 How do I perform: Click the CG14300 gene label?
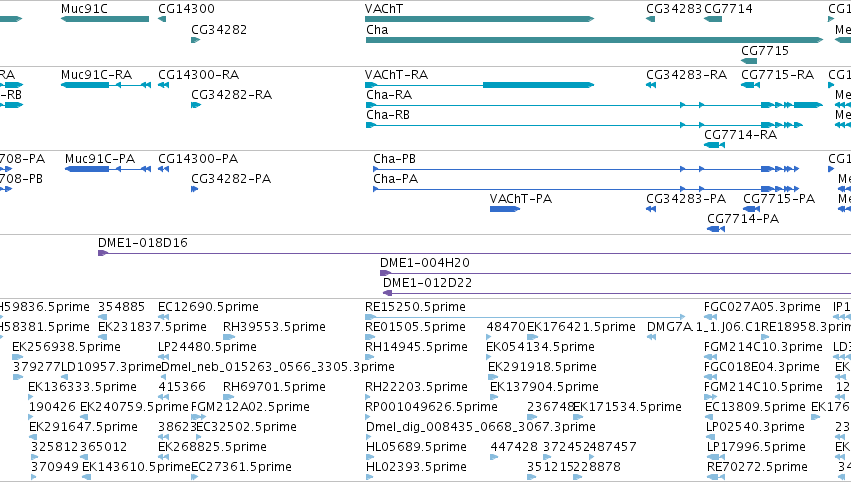186,9
